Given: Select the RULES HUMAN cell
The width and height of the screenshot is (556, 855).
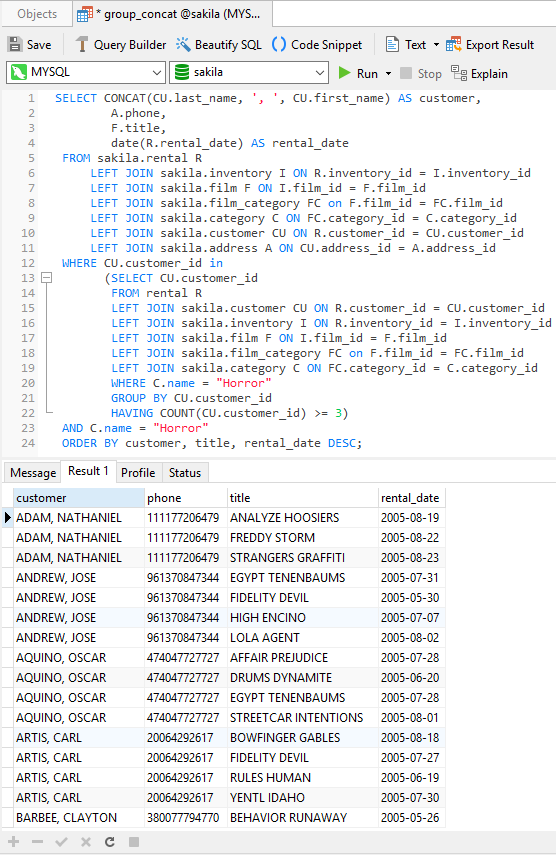Looking at the screenshot, I should [303, 778].
